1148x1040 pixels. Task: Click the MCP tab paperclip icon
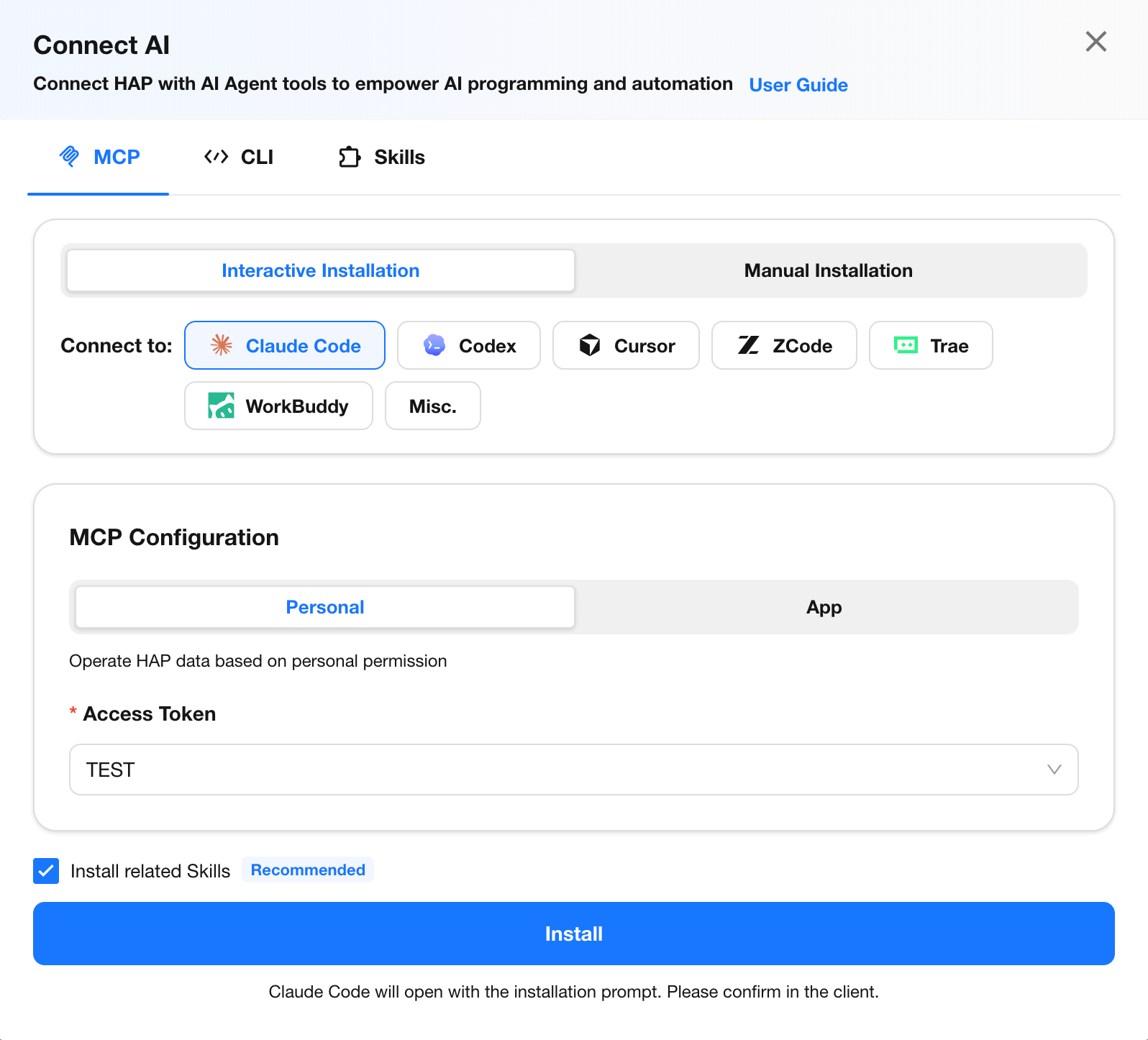pos(70,156)
